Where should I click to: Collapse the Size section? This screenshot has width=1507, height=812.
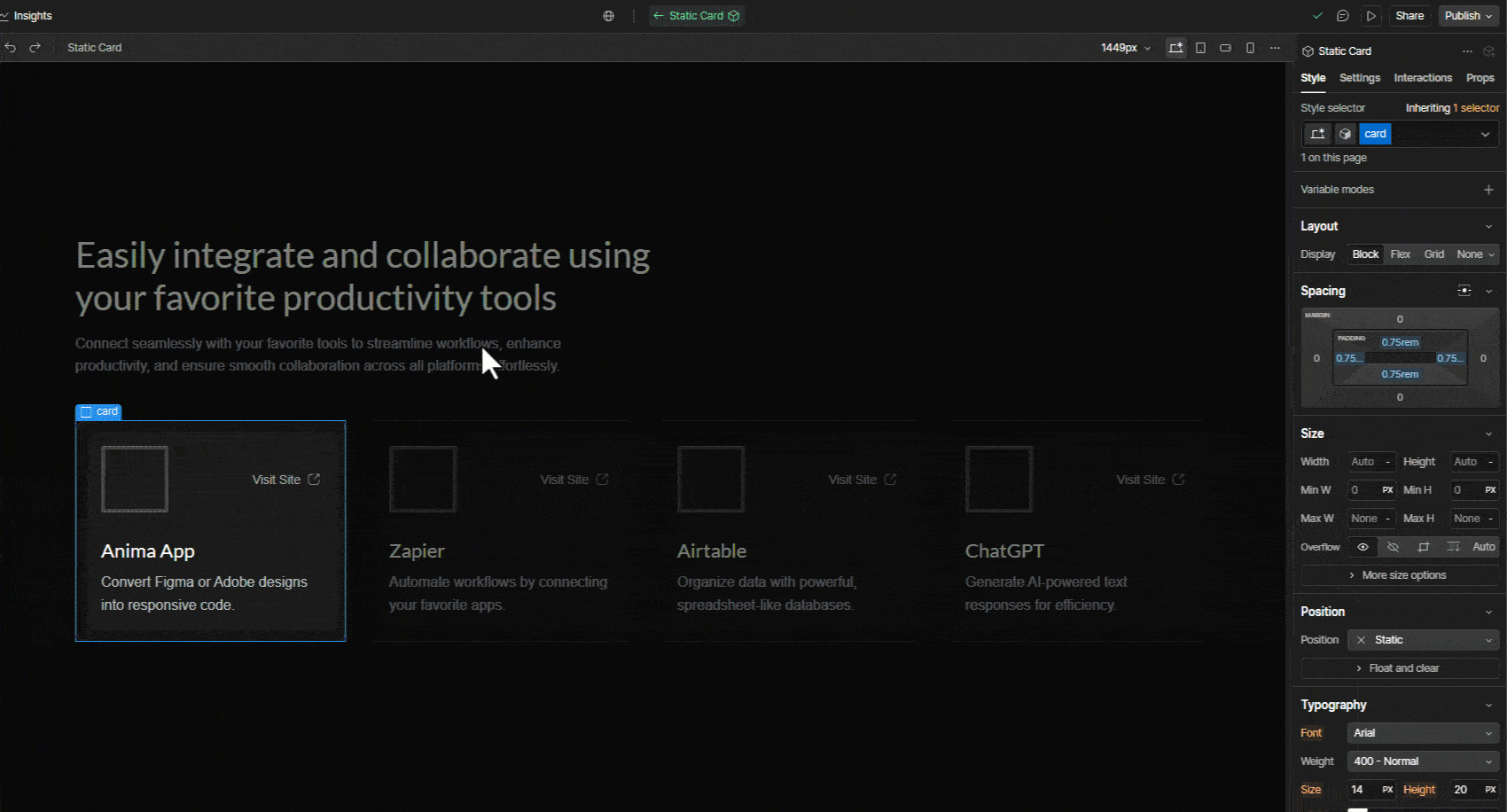[x=1488, y=434]
